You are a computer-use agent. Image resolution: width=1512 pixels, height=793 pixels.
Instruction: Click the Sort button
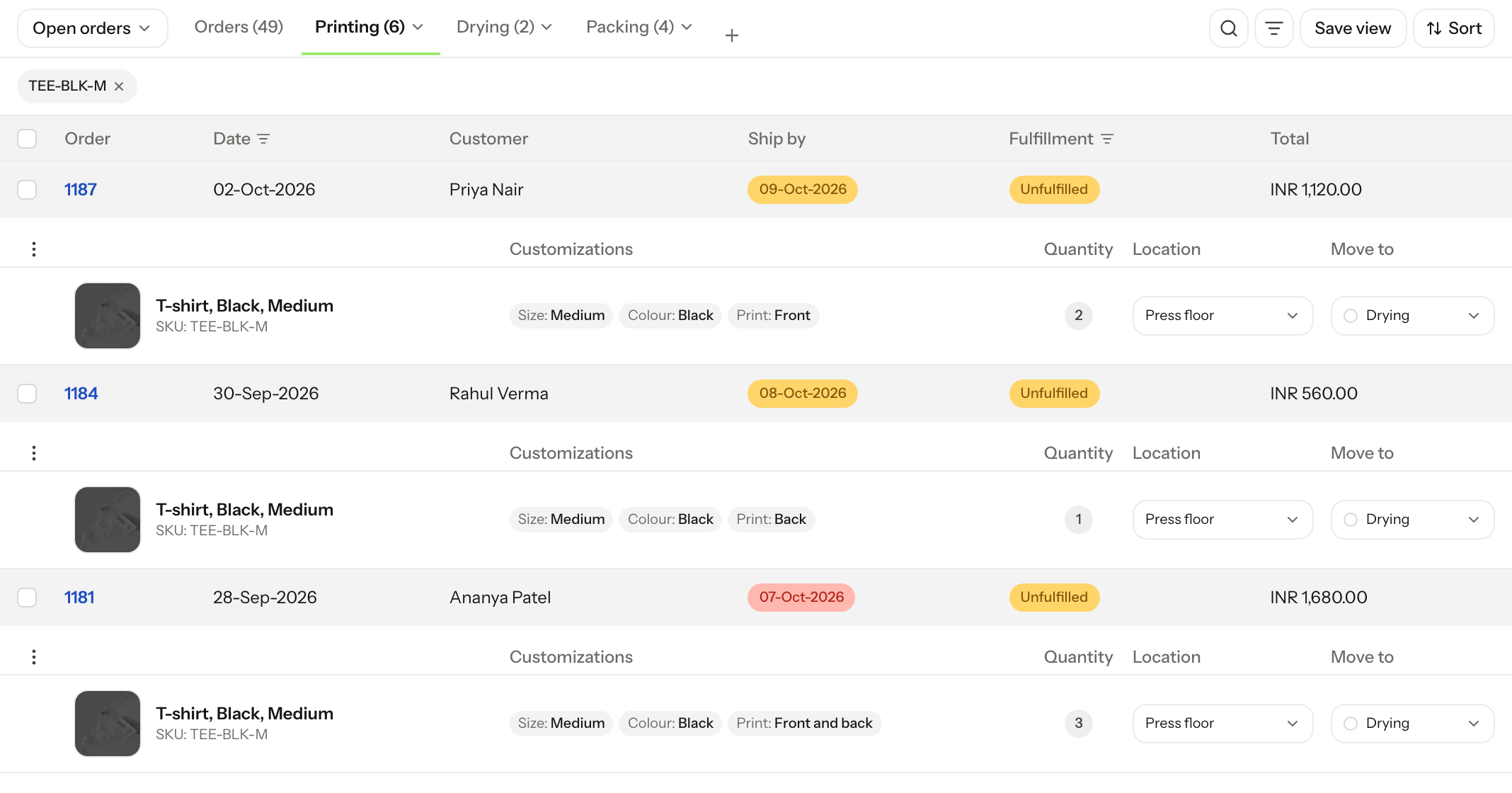[1454, 28]
